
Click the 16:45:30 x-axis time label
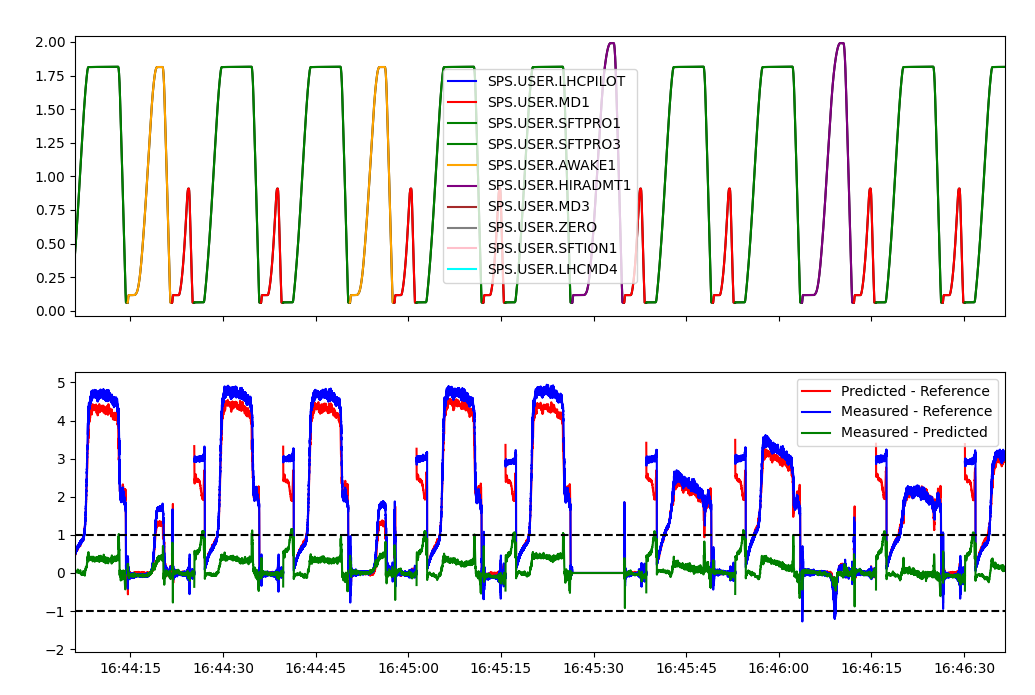593,667
